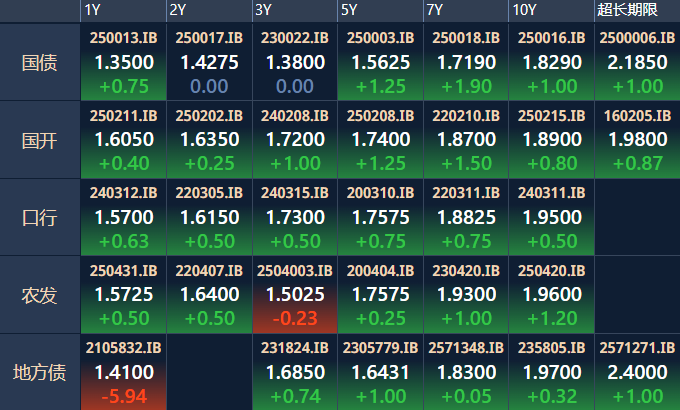Viewport: 680px width, 410px height.
Task: Open bond 250215.IB at 1.8900
Action: coord(551,139)
